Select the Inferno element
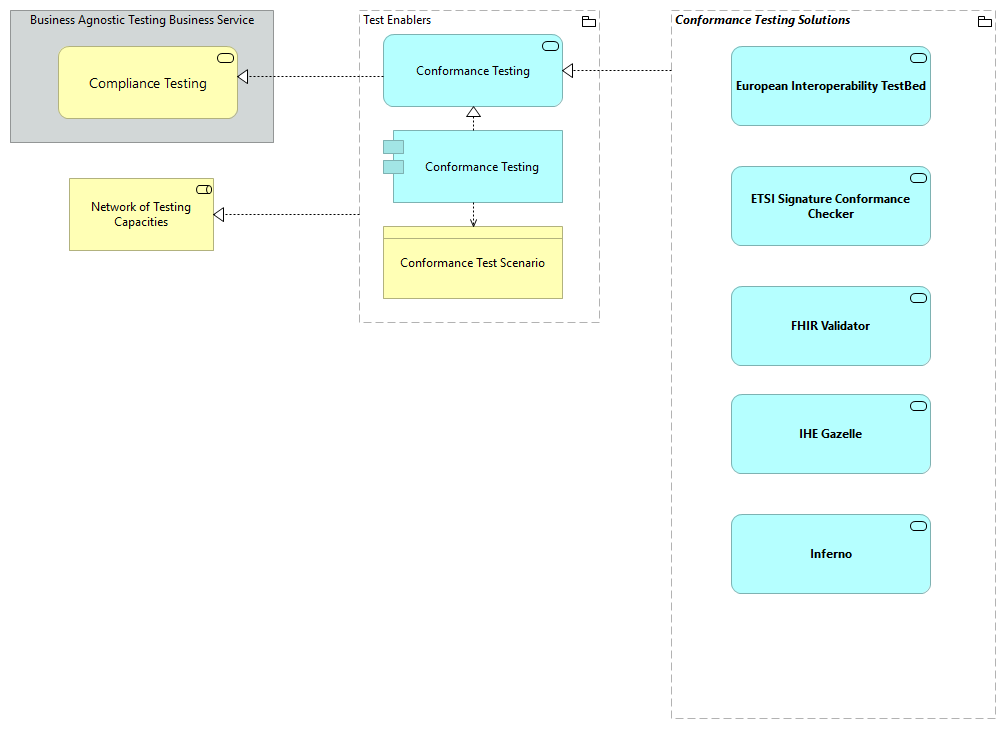Screen dimensions: 1006x729 point(831,554)
